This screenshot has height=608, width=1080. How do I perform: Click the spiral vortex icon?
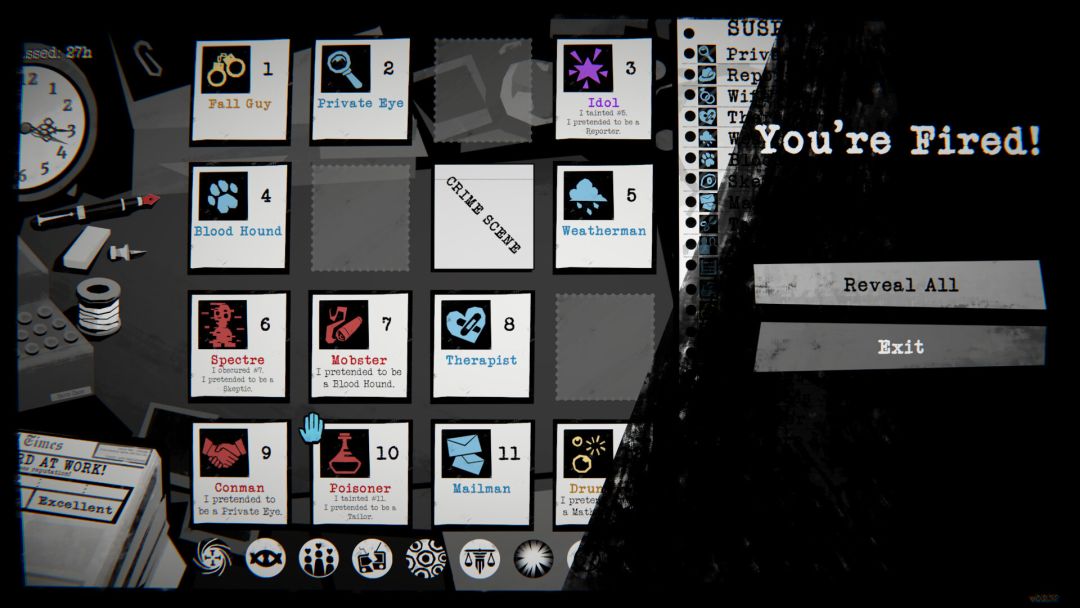(x=212, y=558)
